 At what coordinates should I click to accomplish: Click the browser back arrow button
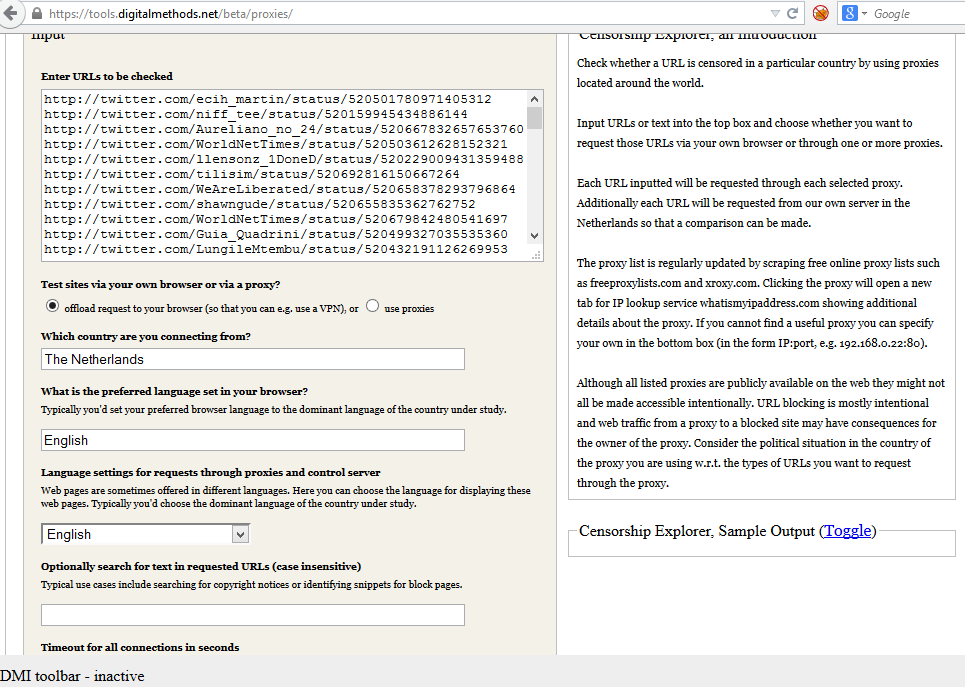(10, 13)
